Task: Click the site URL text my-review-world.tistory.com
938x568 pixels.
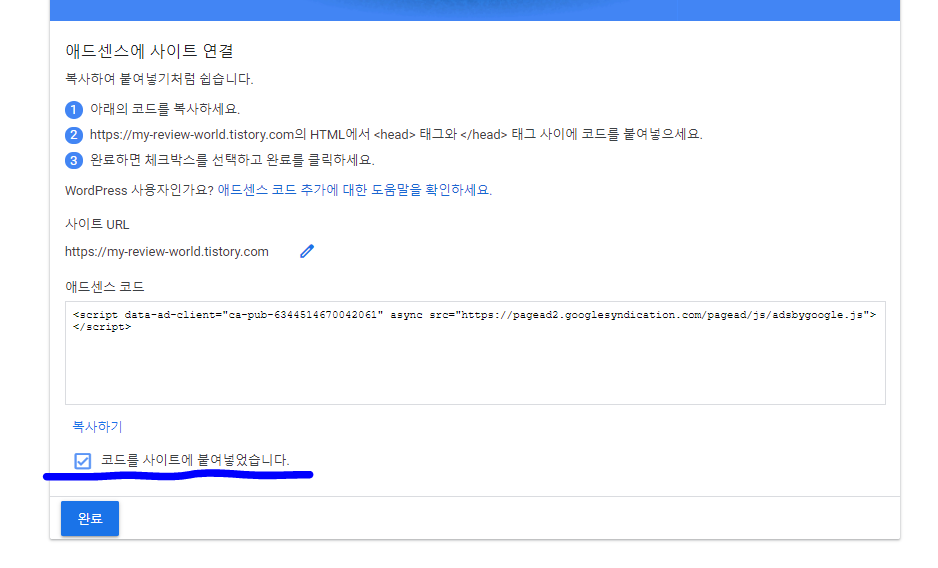Action: 167,252
